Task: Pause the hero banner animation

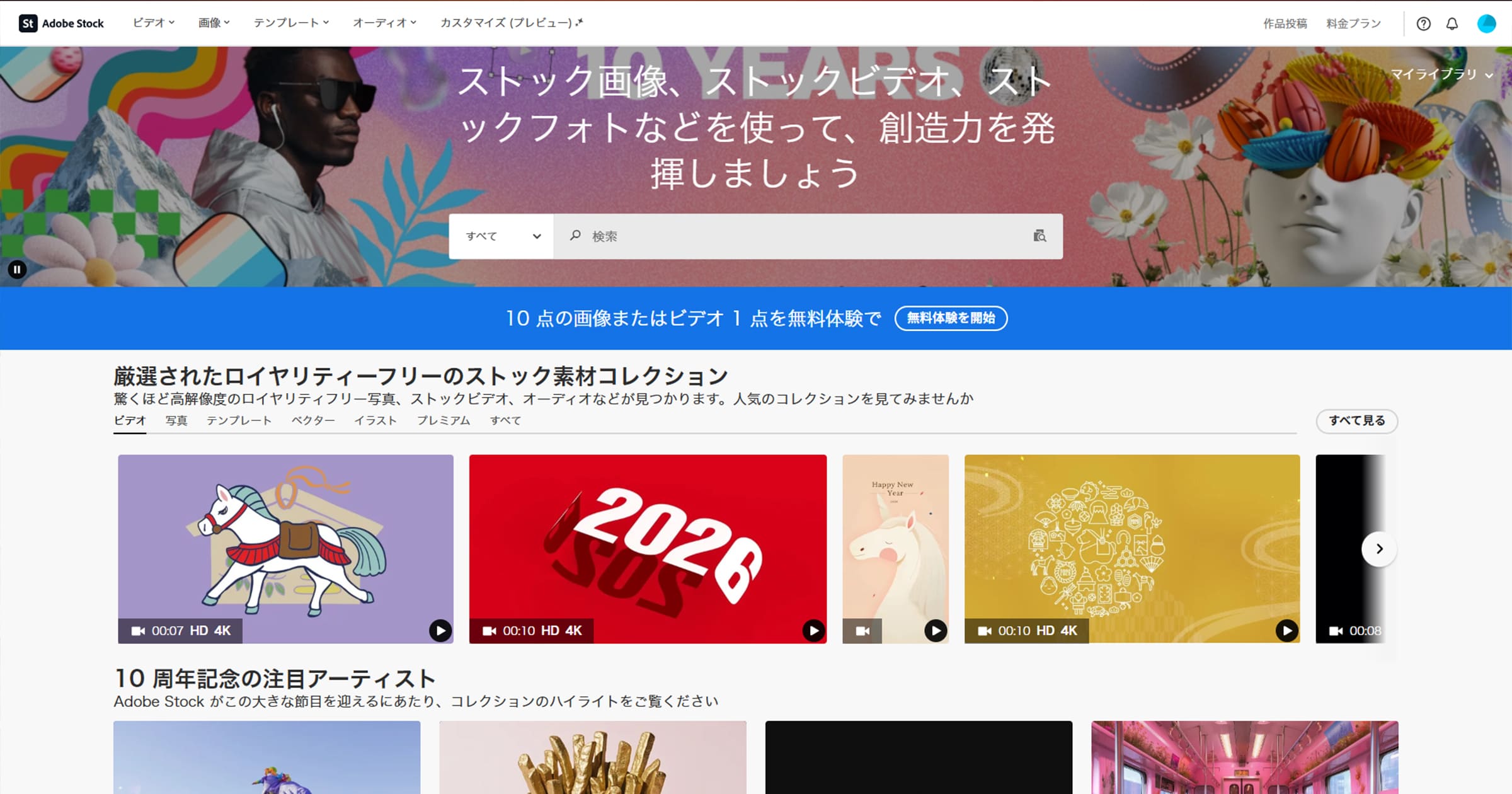Action: (17, 270)
